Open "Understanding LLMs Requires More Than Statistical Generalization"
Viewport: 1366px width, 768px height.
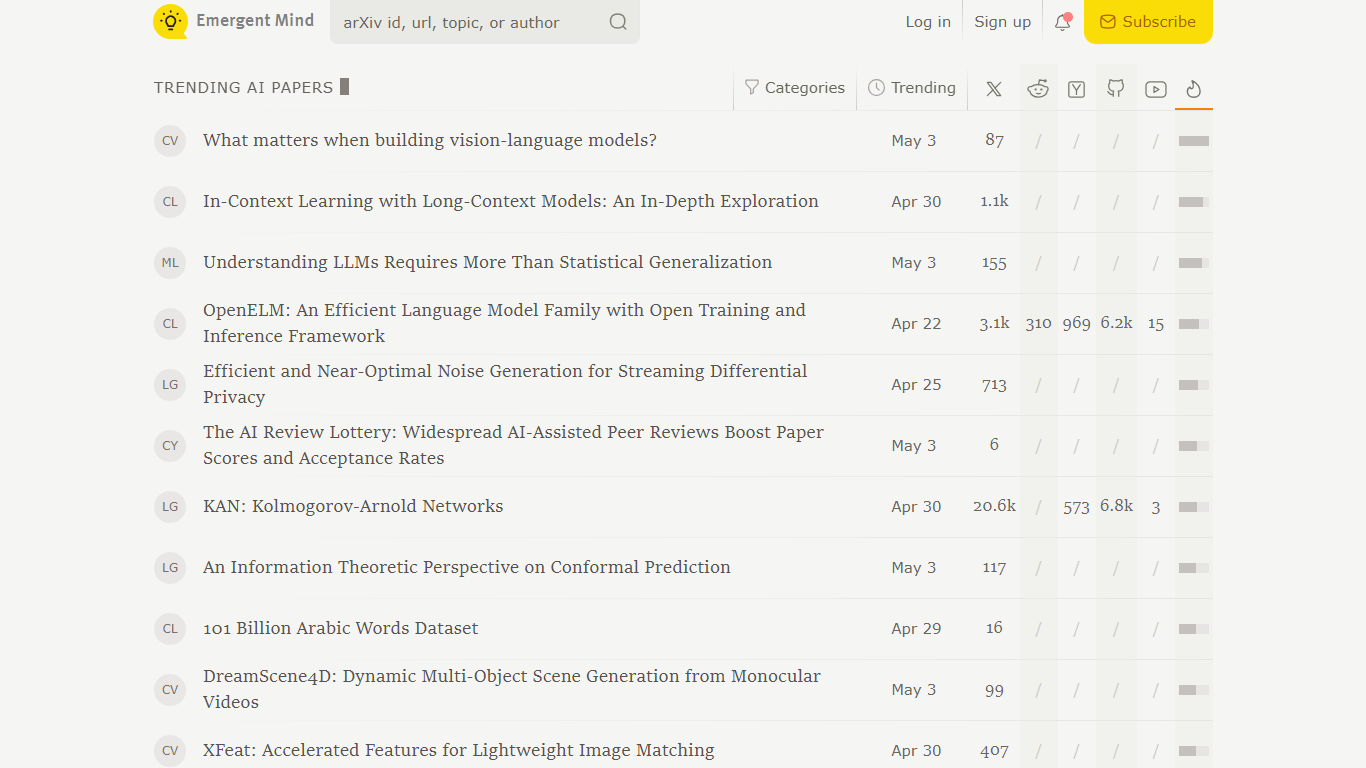(x=488, y=262)
